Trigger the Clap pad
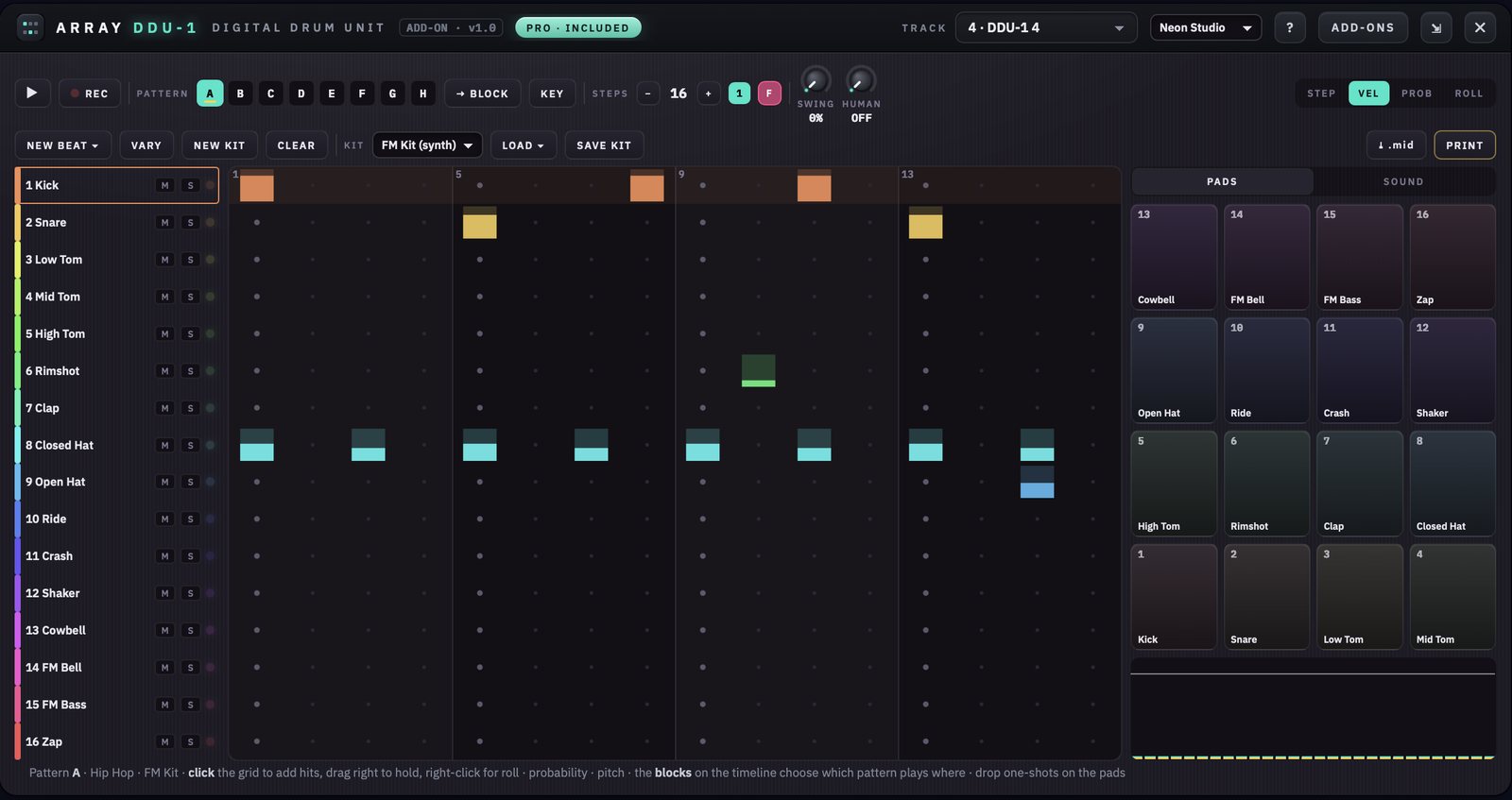Image resolution: width=1512 pixels, height=800 pixels. pyautogui.click(x=1360, y=484)
